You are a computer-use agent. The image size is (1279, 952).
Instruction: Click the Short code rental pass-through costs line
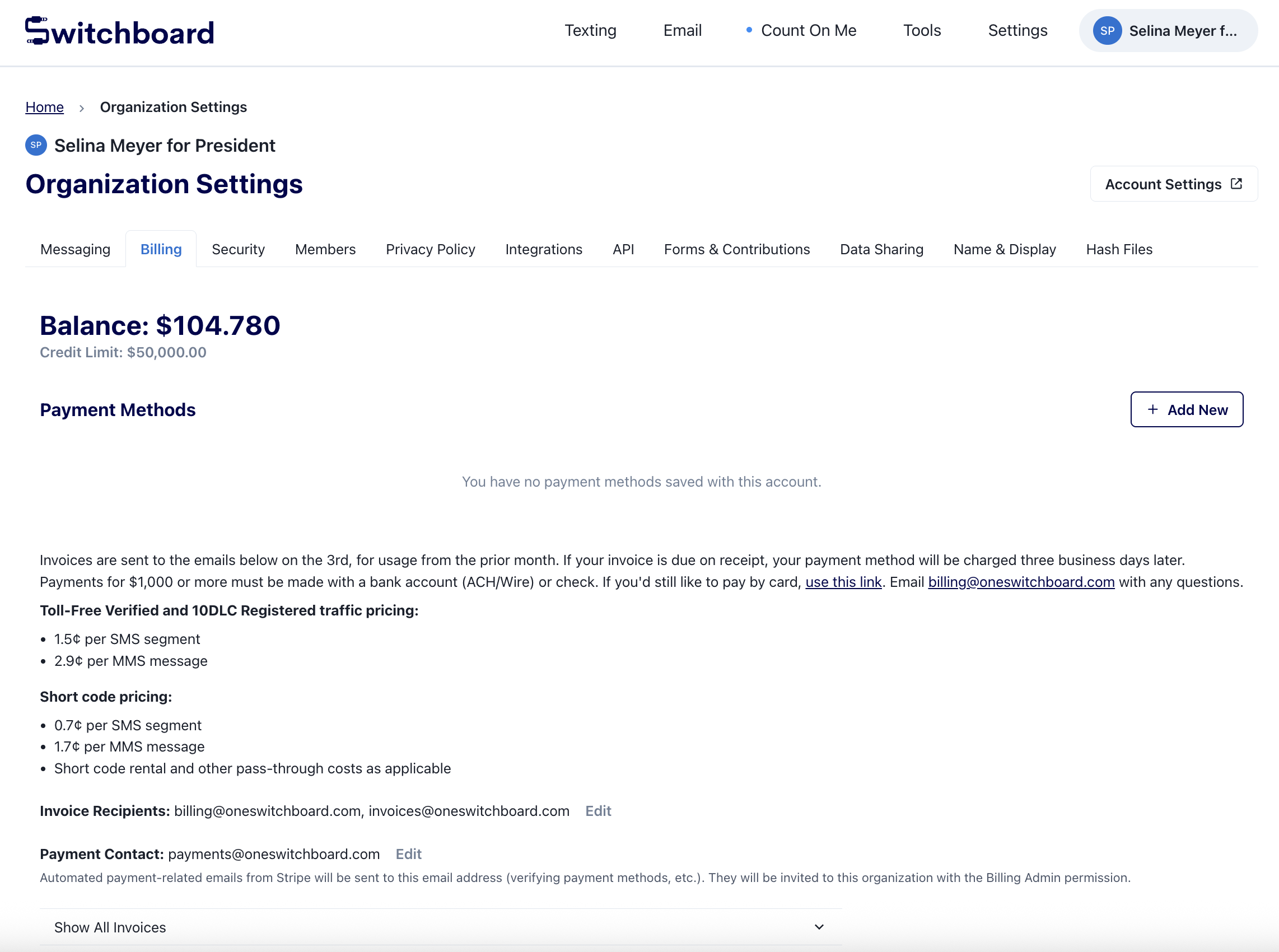[253, 768]
